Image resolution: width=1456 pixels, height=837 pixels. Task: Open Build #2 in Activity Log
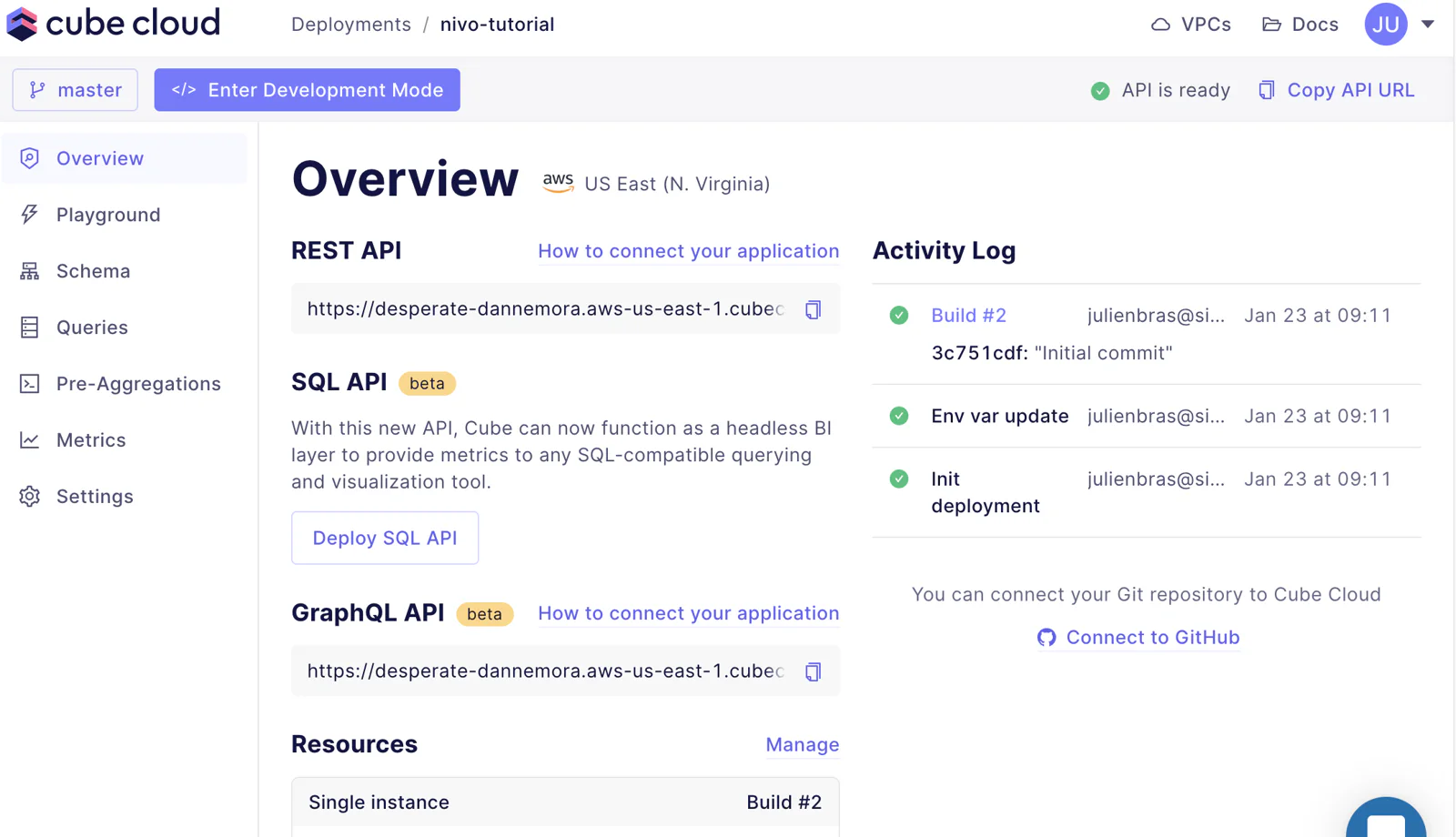tap(968, 316)
